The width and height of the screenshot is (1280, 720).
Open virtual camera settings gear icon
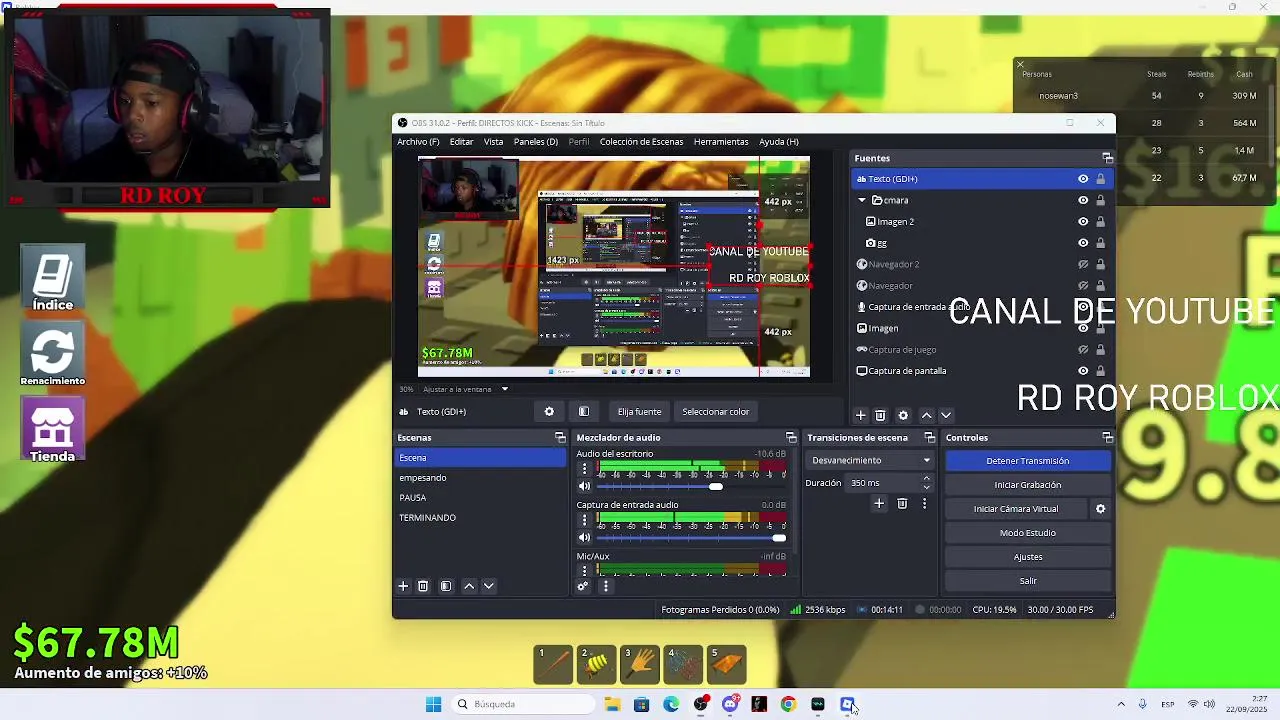click(x=1100, y=509)
